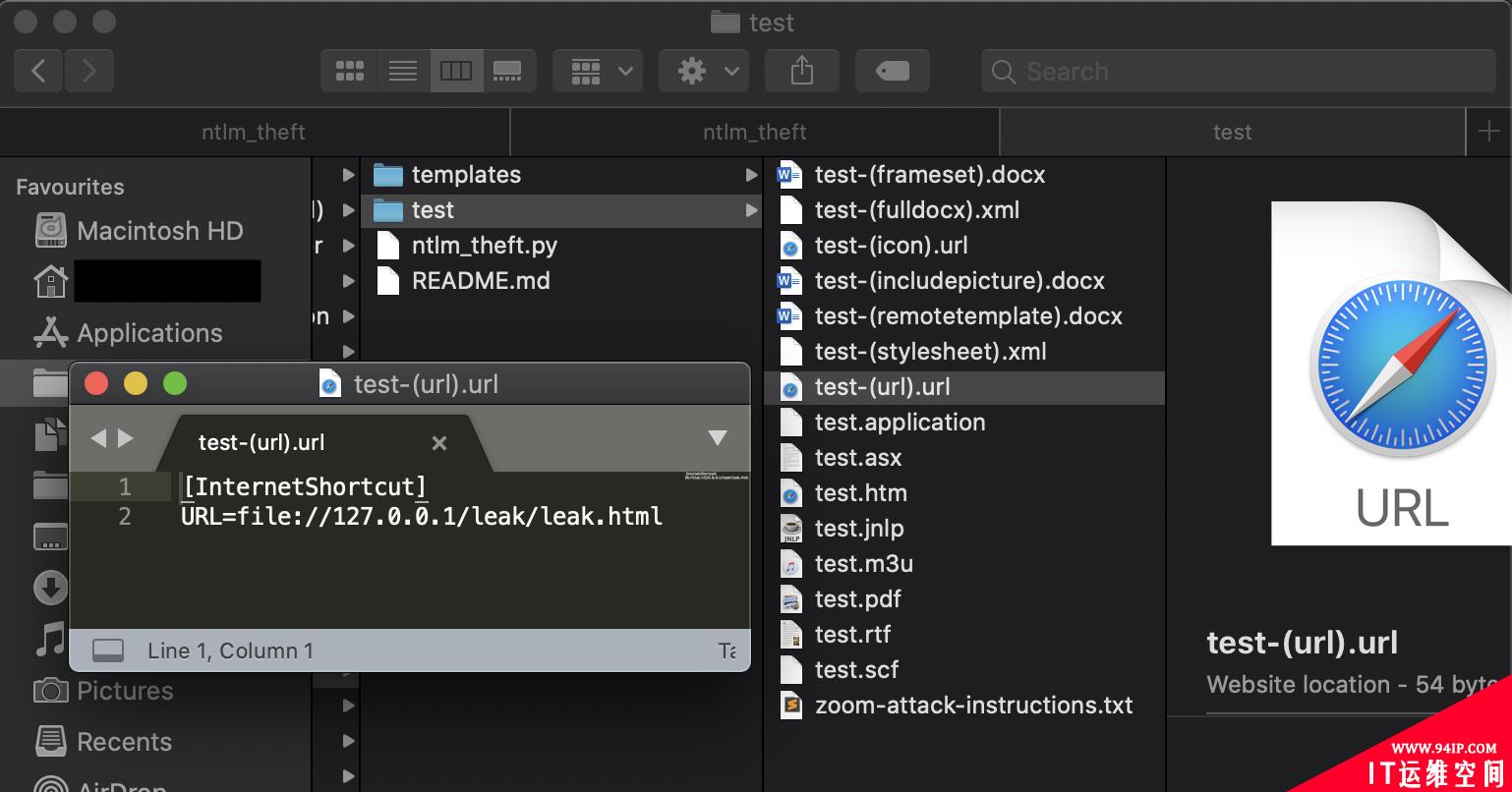The height and width of the screenshot is (792, 1512).
Task: Select the templates folder
Action: 560,175
